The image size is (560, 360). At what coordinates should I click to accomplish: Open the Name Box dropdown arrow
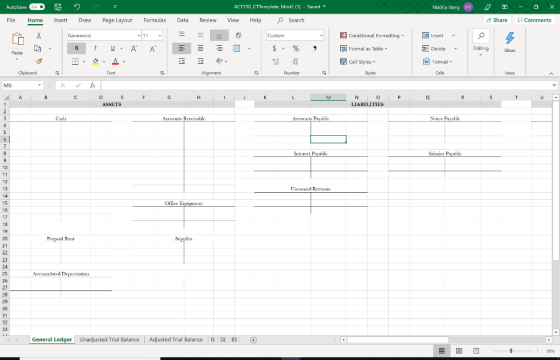point(39,85)
